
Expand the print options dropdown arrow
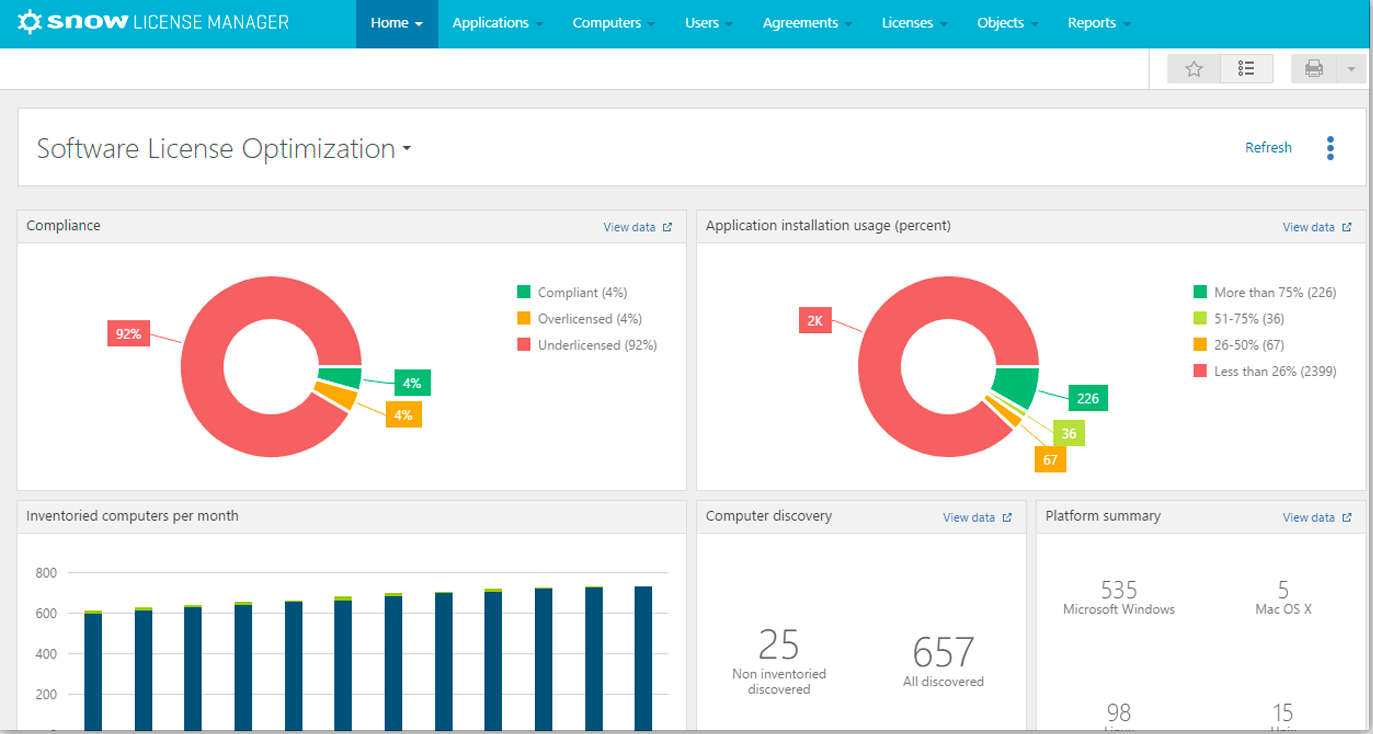pyautogui.click(x=1351, y=69)
